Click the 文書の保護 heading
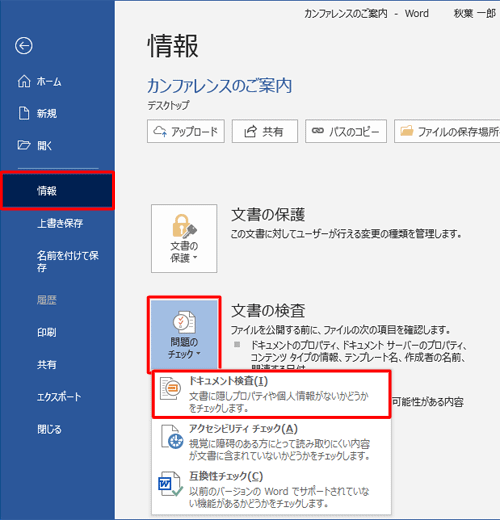 (268, 215)
